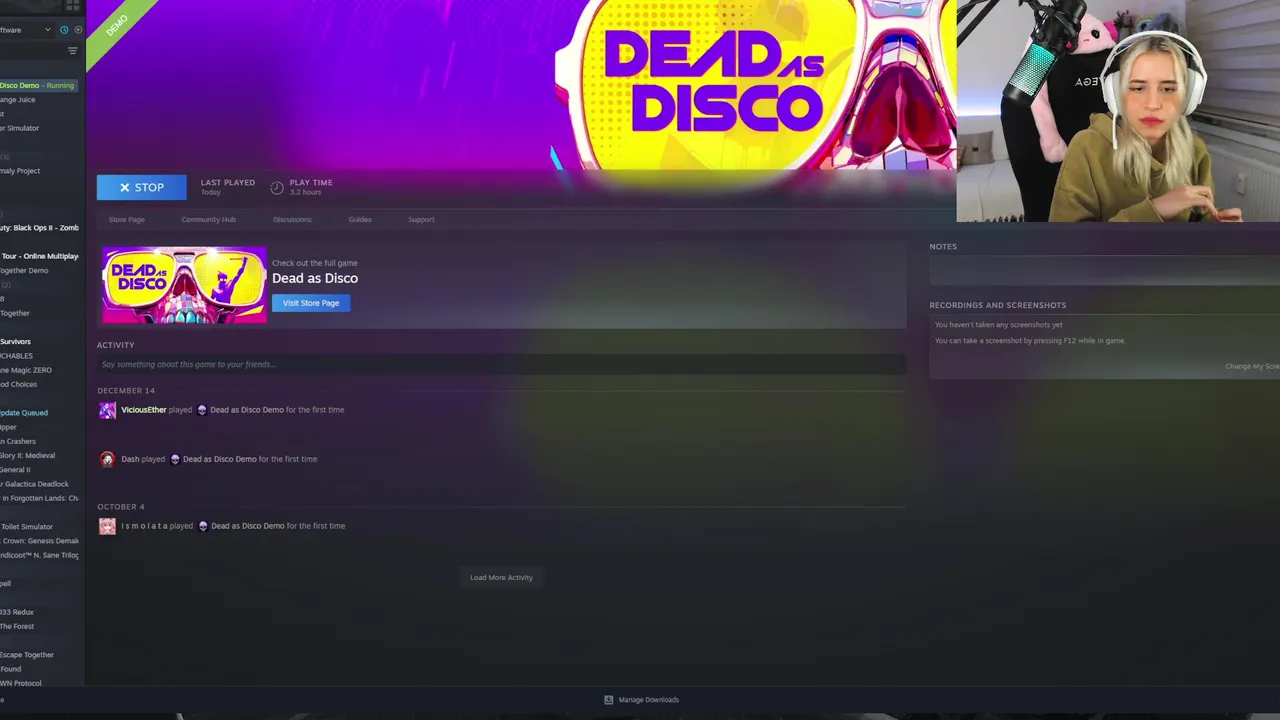The image size is (1280, 720).
Task: Click the Dead as Disco promo thumbnail
Action: [184, 285]
